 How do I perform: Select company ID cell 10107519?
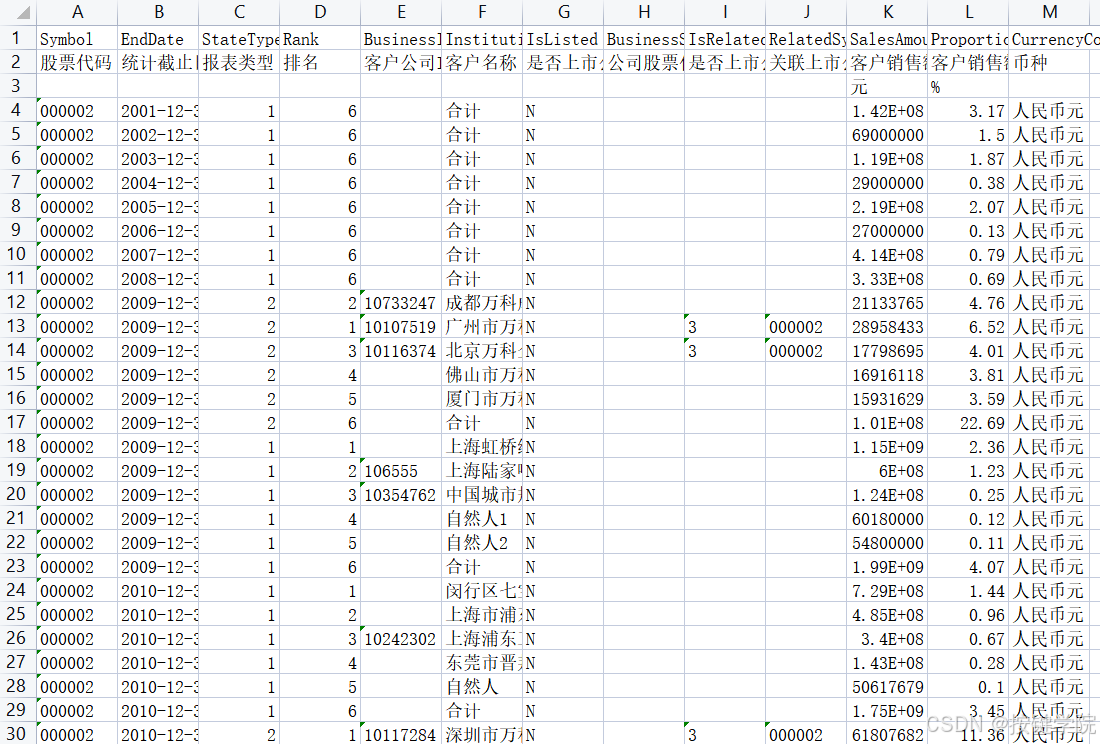(x=401, y=327)
